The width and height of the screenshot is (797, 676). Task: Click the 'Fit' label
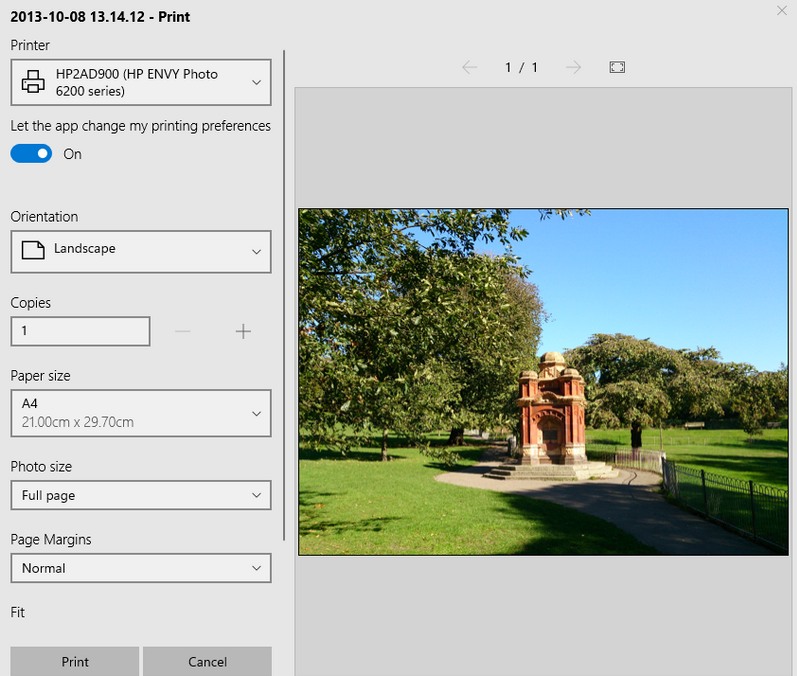[x=17, y=612]
